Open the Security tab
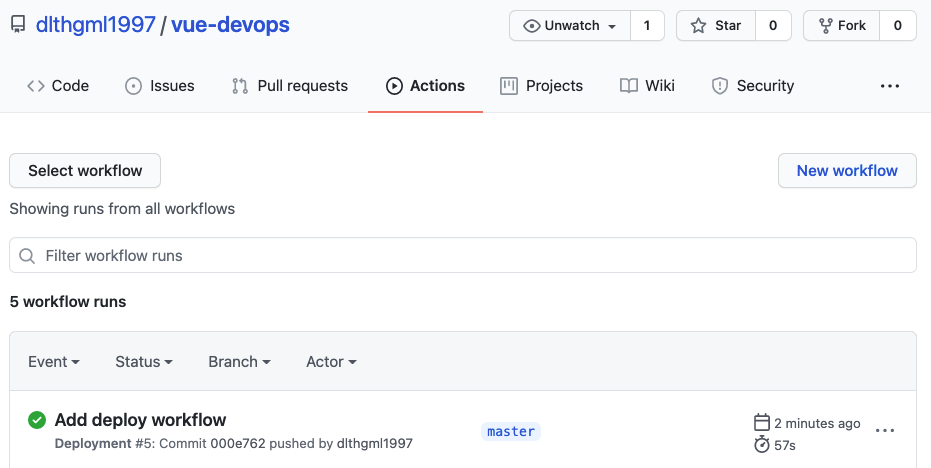The image size is (931, 468). [x=753, y=86]
